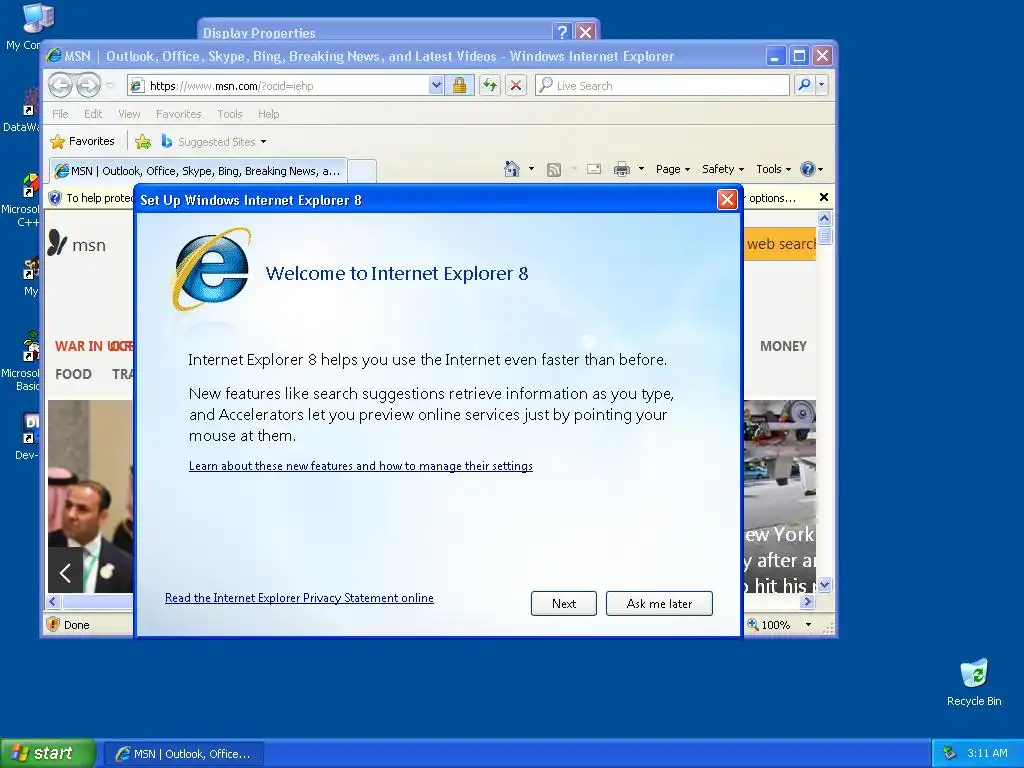Click the Home page house icon
1024x768 pixels.
tap(512, 169)
